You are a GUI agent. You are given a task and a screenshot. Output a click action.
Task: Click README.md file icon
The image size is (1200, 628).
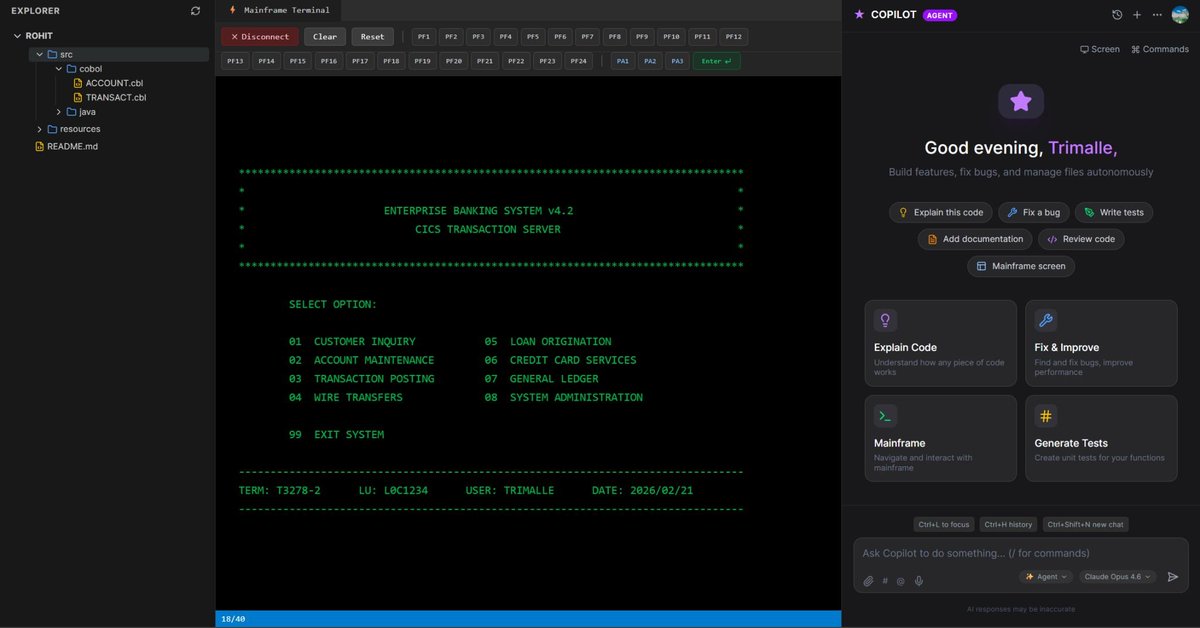[40, 146]
